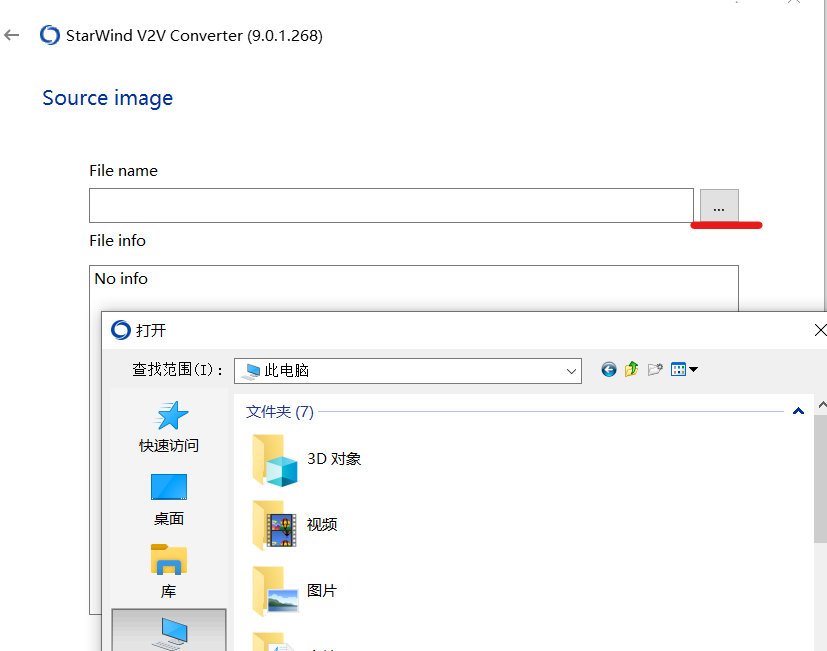Screen dimensions: 827x651
Task: Expand the view options dropdown arrow
Action: [694, 369]
